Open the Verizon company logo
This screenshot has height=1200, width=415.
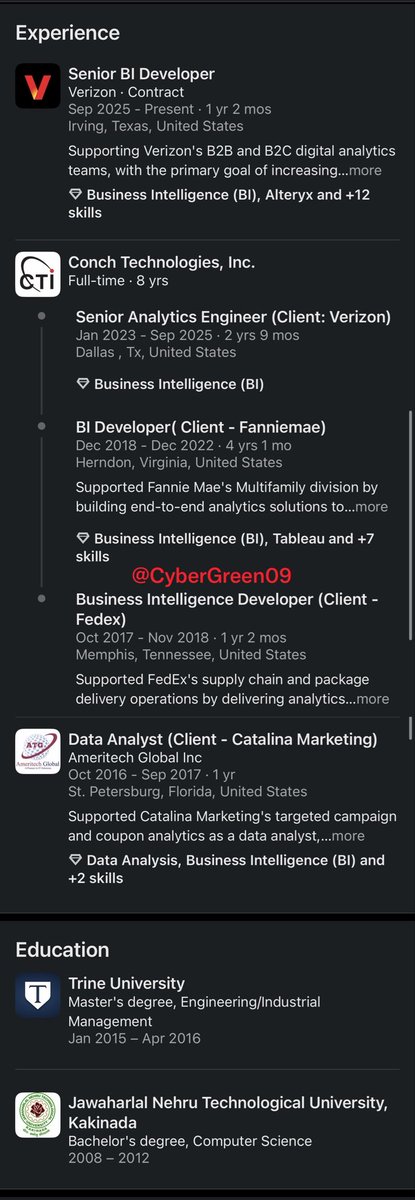click(38, 86)
